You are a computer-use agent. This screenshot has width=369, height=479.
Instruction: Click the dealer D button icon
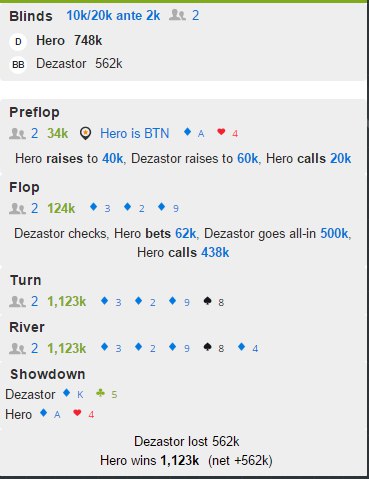(x=18, y=42)
